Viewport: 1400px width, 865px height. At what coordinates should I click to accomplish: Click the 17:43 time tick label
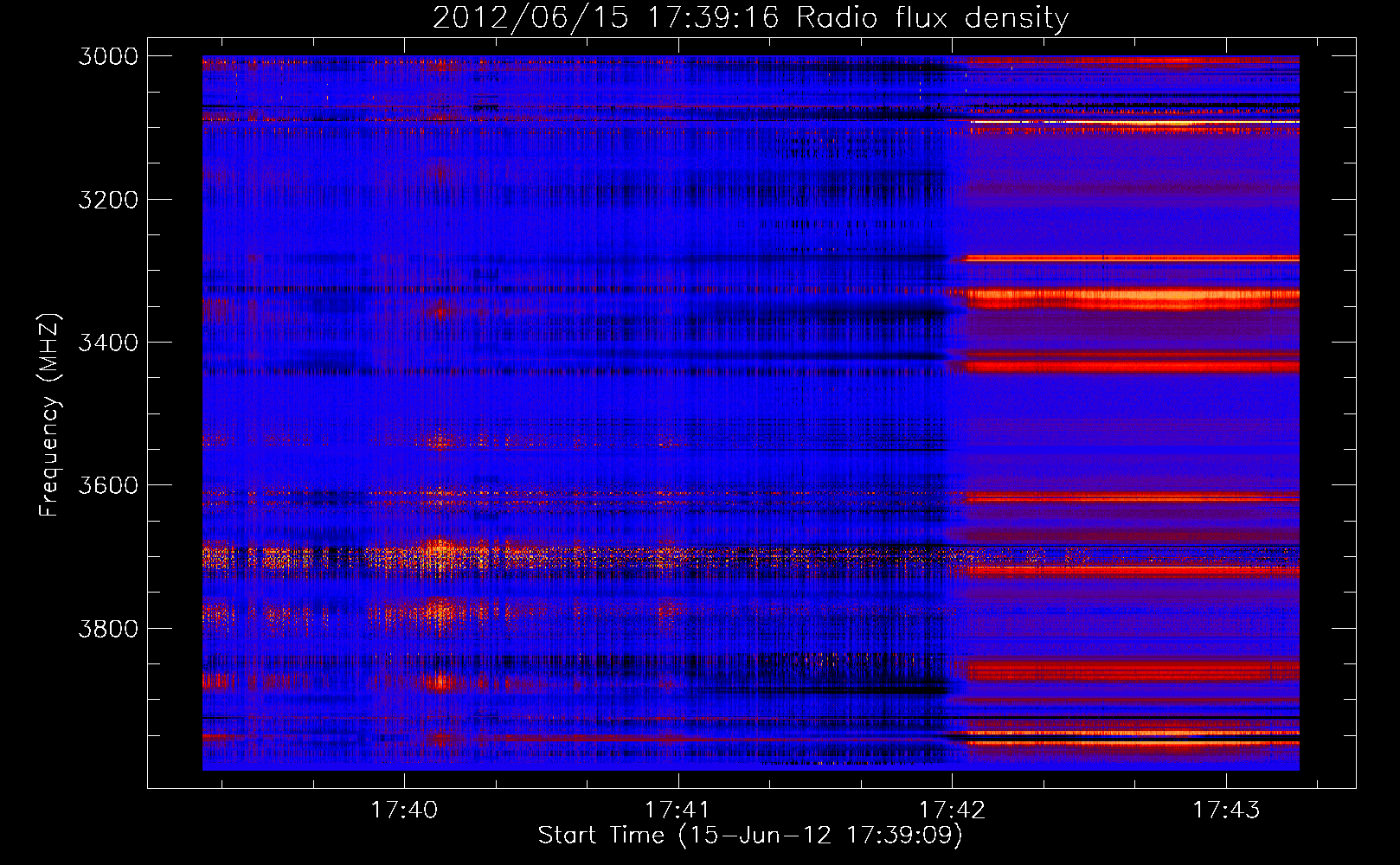pos(1226,810)
